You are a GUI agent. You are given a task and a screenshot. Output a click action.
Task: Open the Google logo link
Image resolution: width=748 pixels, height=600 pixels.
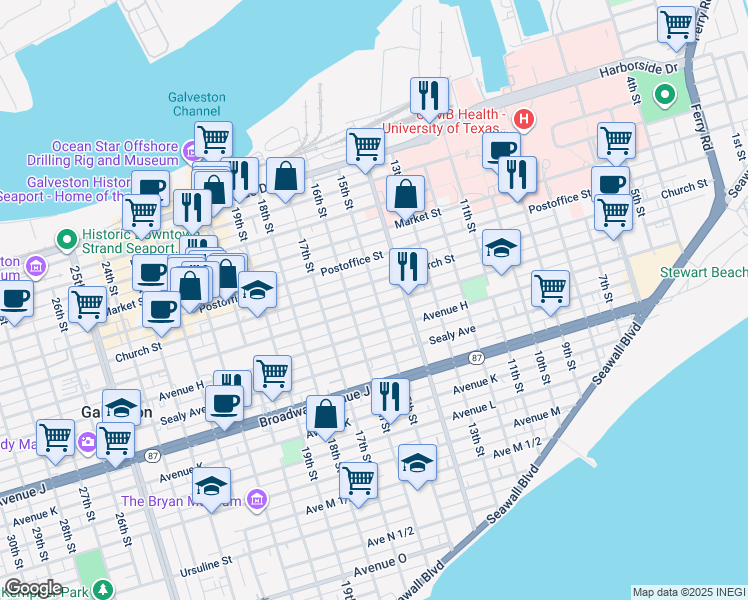(33, 587)
